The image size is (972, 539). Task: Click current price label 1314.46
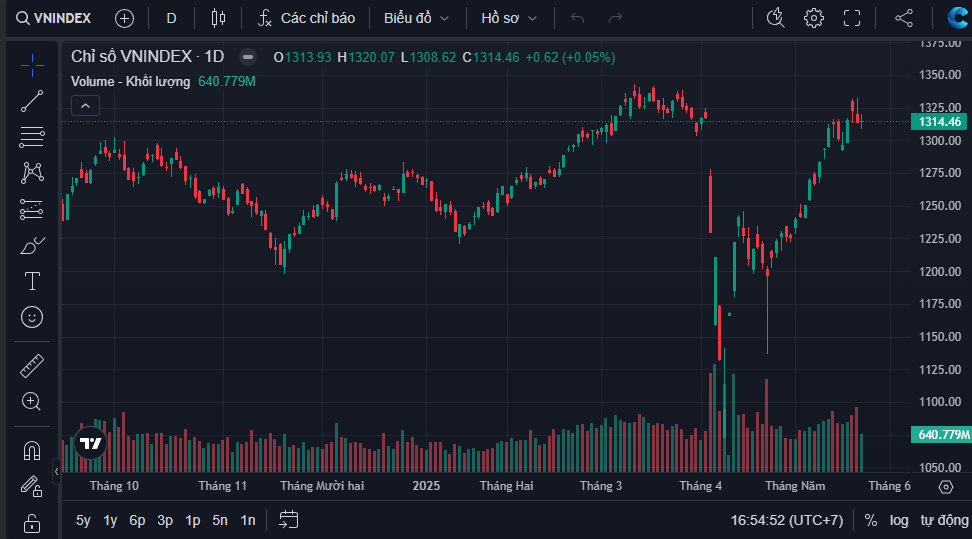939,122
